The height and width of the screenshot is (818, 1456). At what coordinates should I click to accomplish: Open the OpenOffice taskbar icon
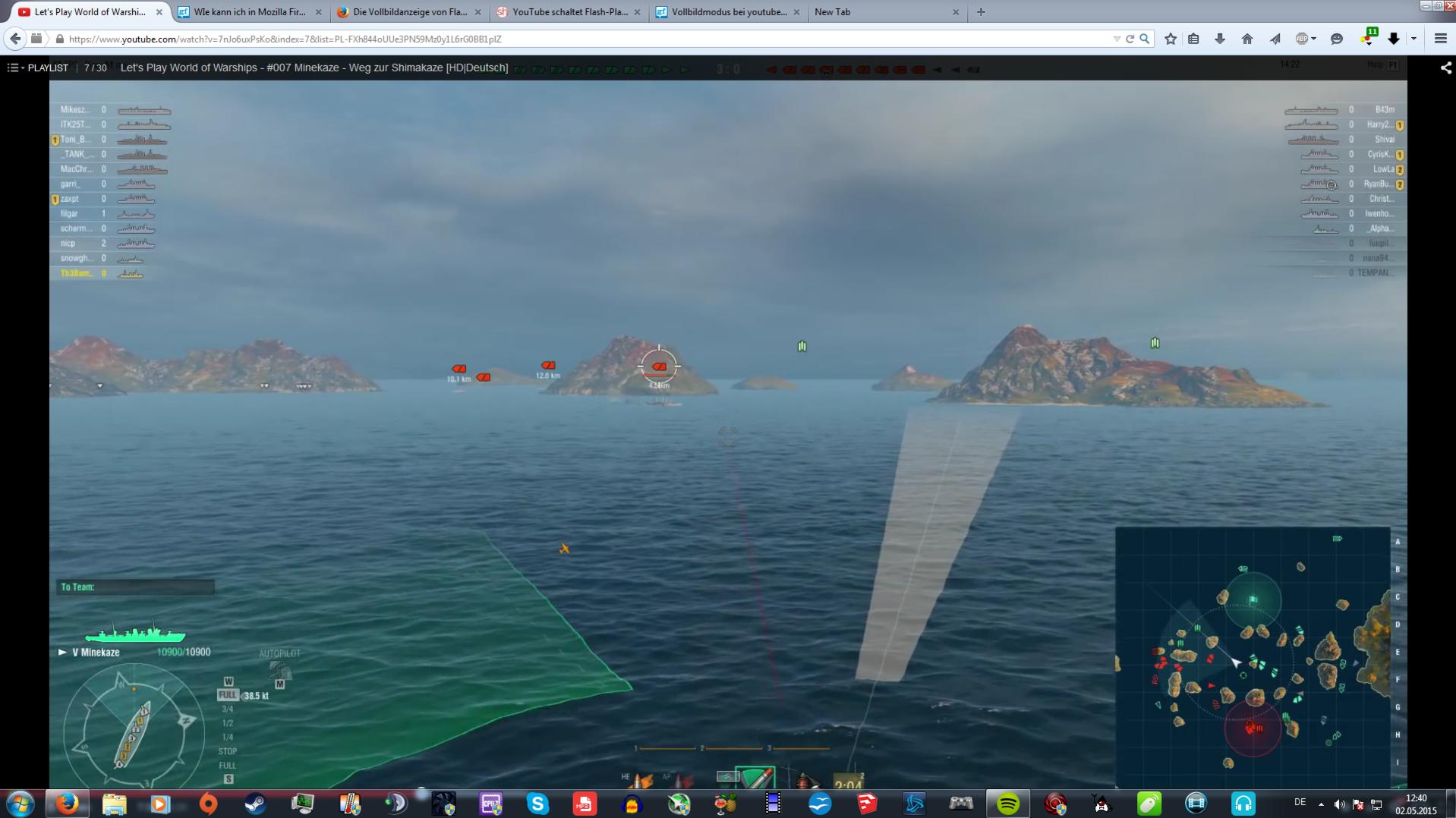tap(820, 804)
